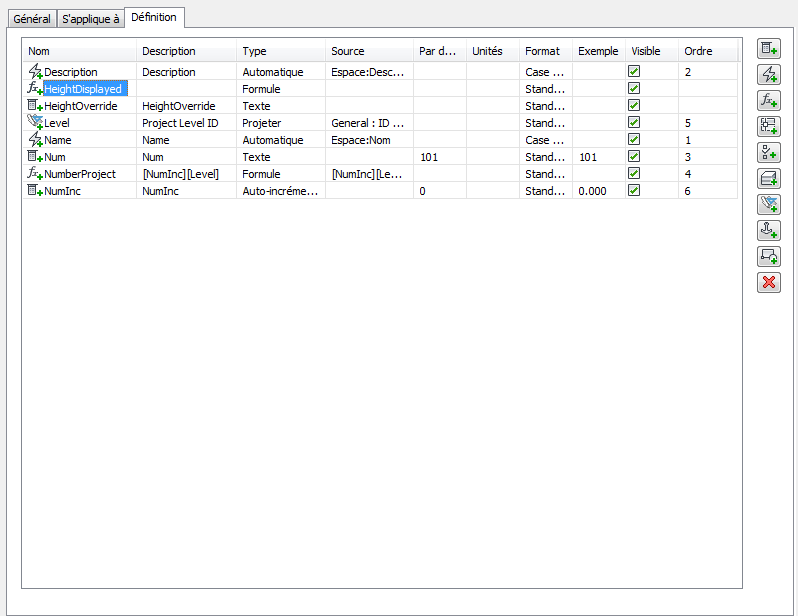The image size is (798, 616).
Task: Click the project icon beside Level
Action: pyautogui.click(x=35, y=123)
